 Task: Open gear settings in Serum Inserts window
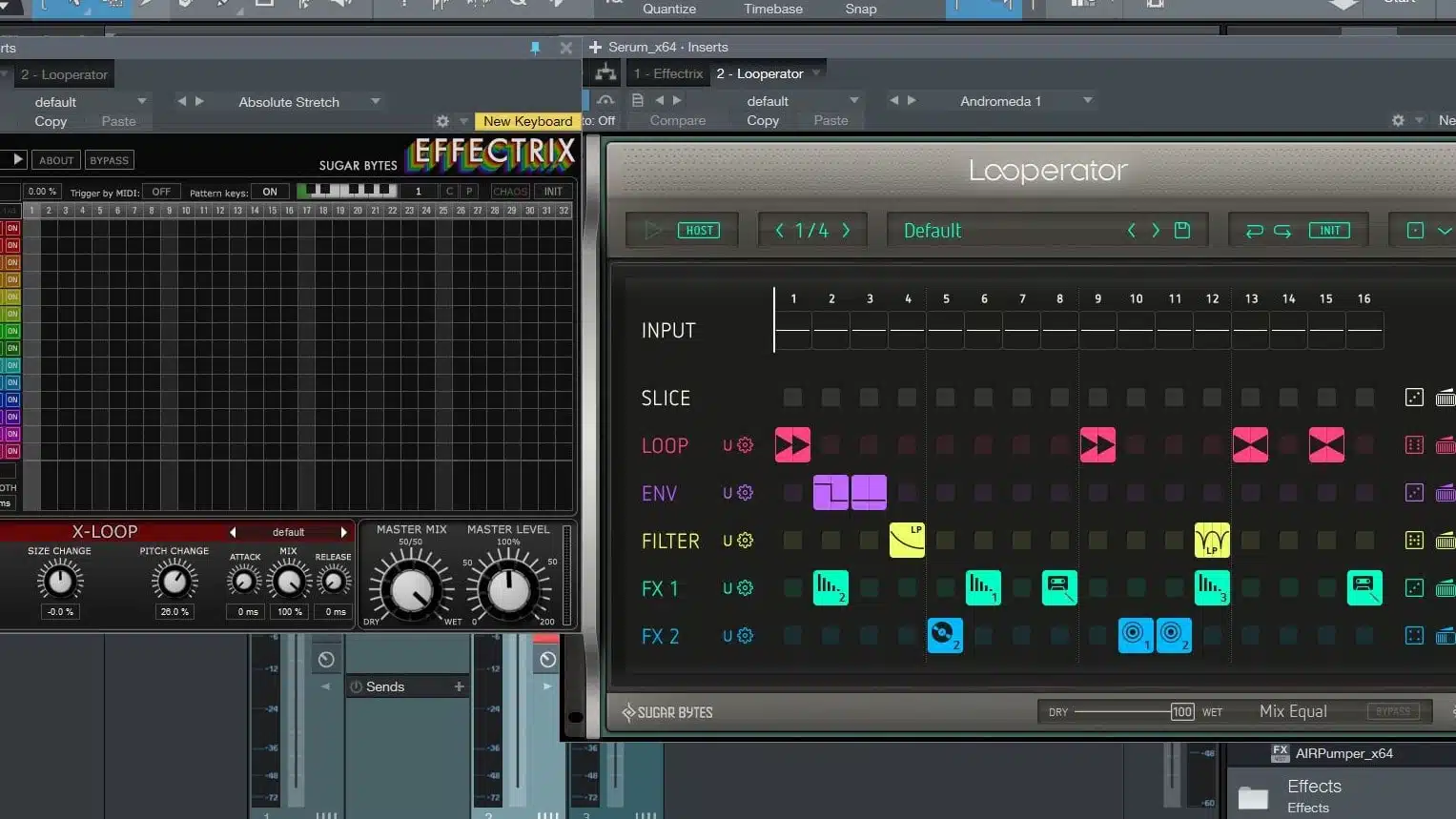[1398, 121]
